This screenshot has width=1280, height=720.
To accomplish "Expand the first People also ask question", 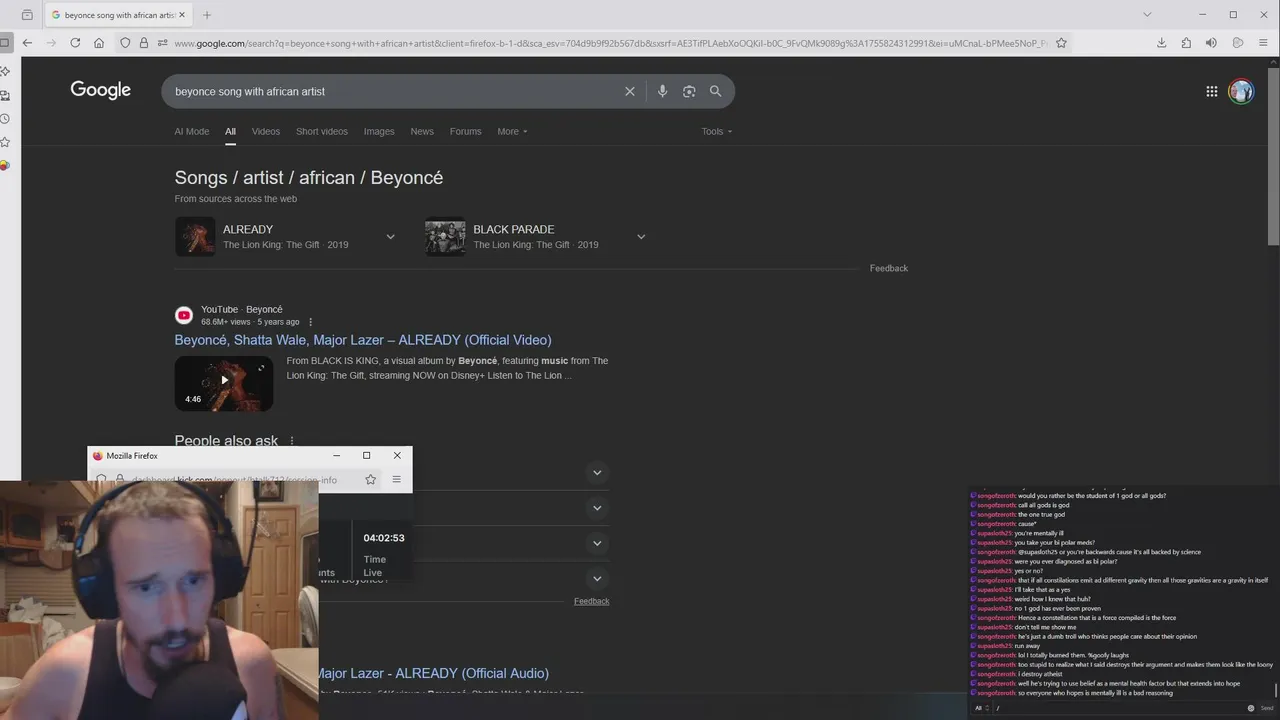I will click(597, 472).
